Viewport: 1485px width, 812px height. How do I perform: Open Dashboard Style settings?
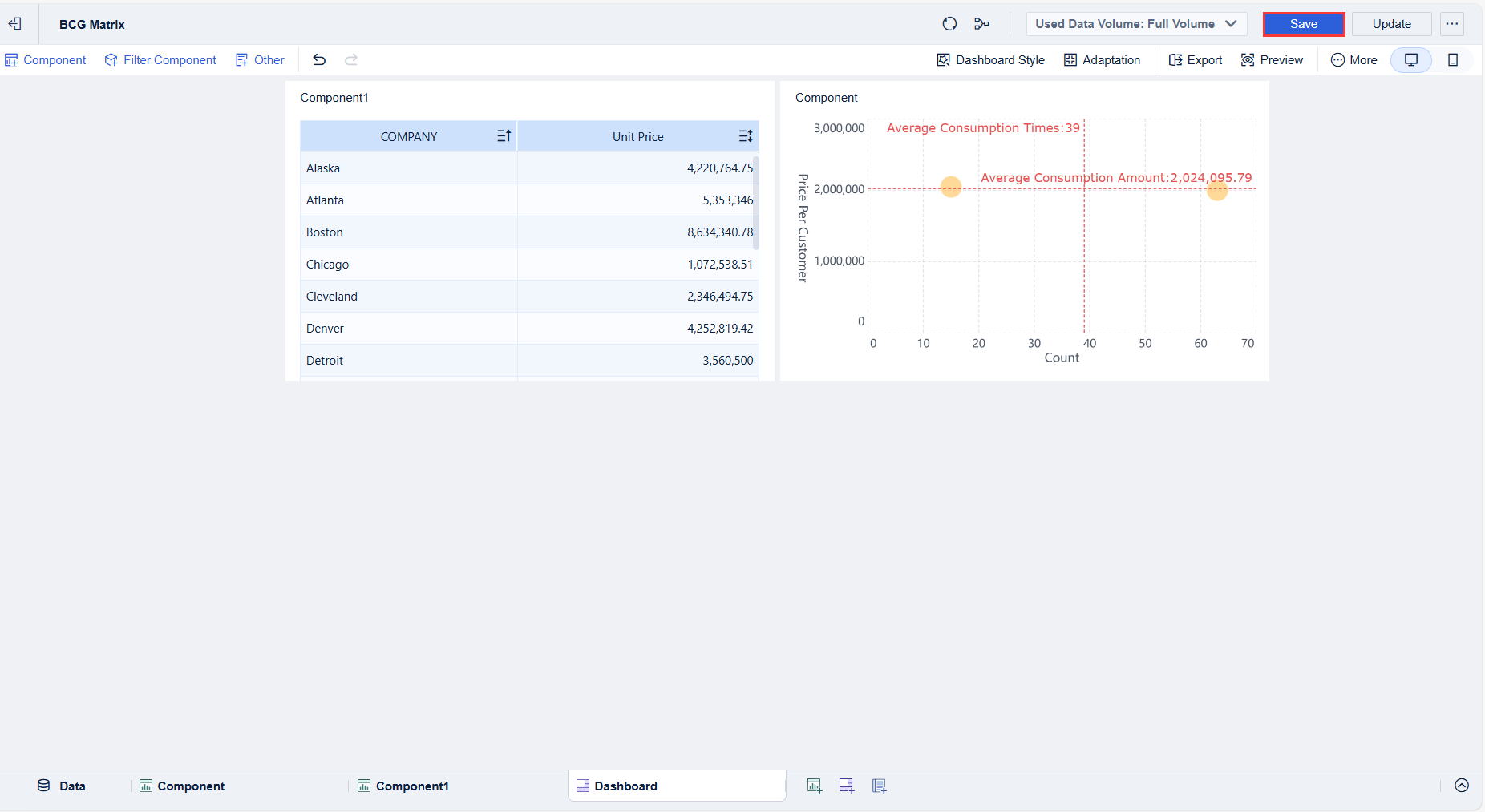990,59
